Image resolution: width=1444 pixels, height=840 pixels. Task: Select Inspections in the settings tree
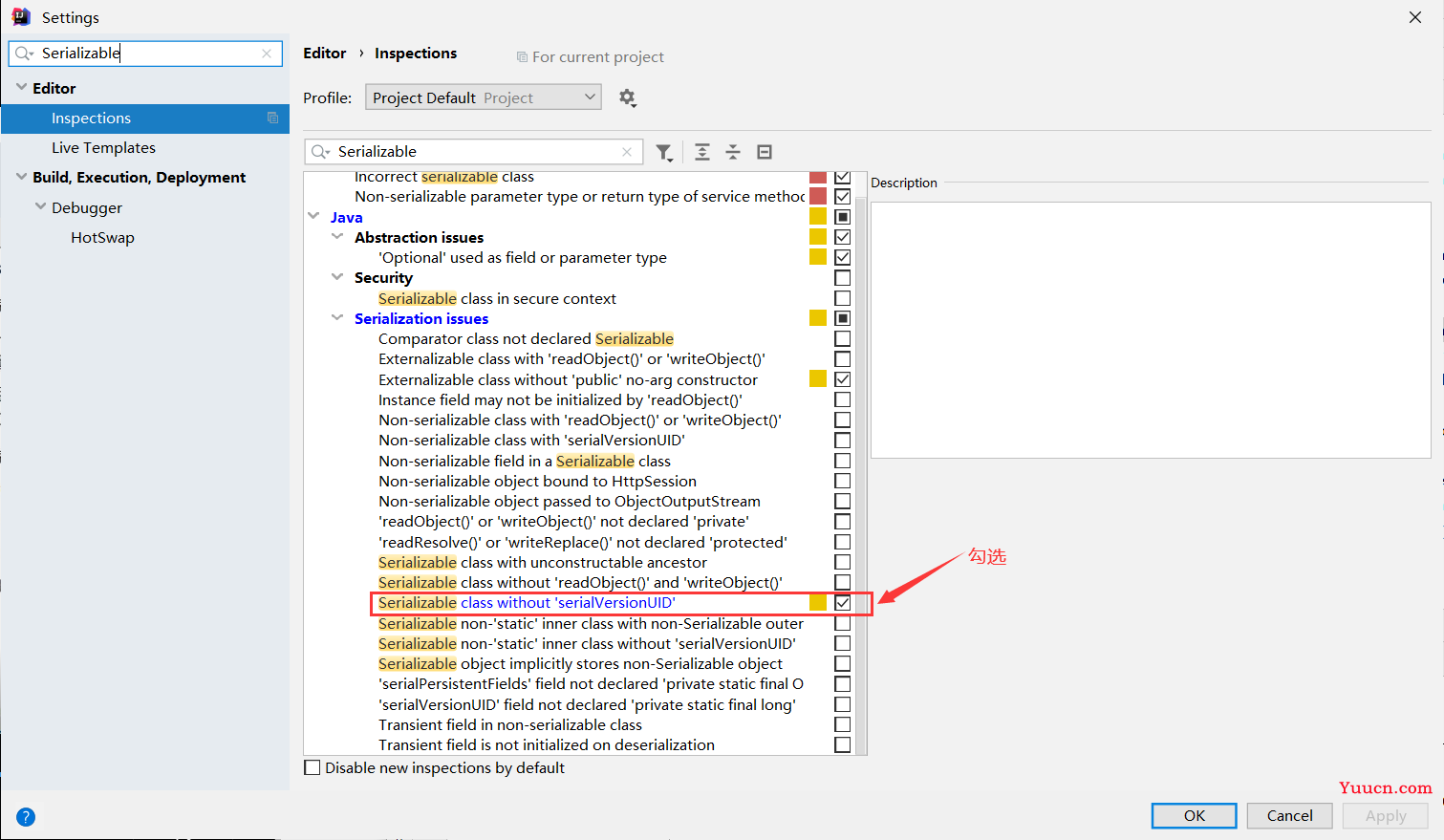(145, 118)
